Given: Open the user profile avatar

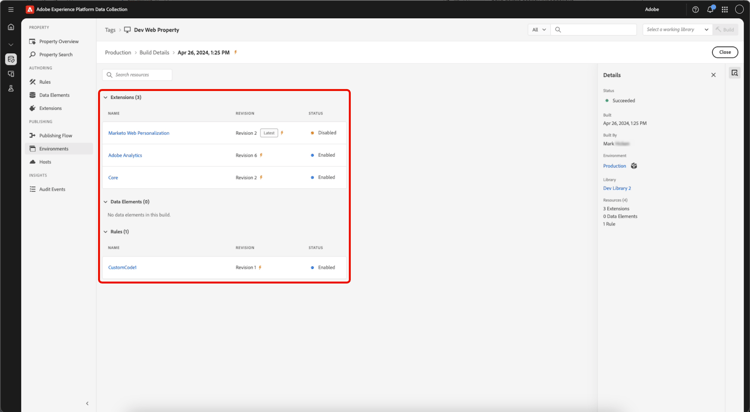Looking at the screenshot, I should 739,9.
